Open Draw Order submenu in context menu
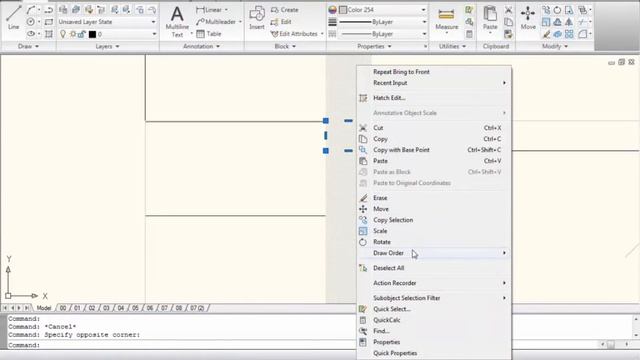 click(x=434, y=253)
